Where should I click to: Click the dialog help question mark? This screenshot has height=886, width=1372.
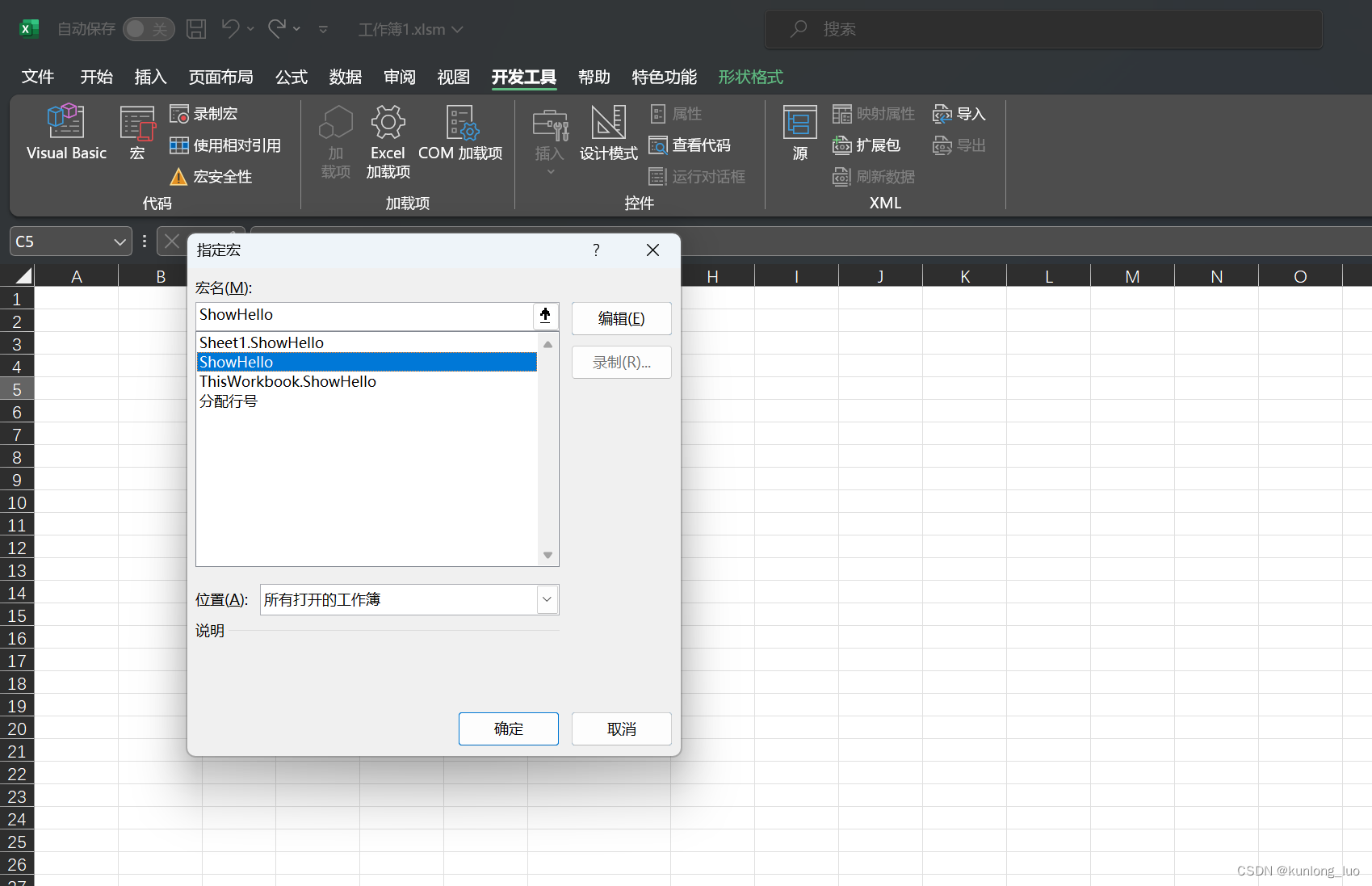coord(596,250)
